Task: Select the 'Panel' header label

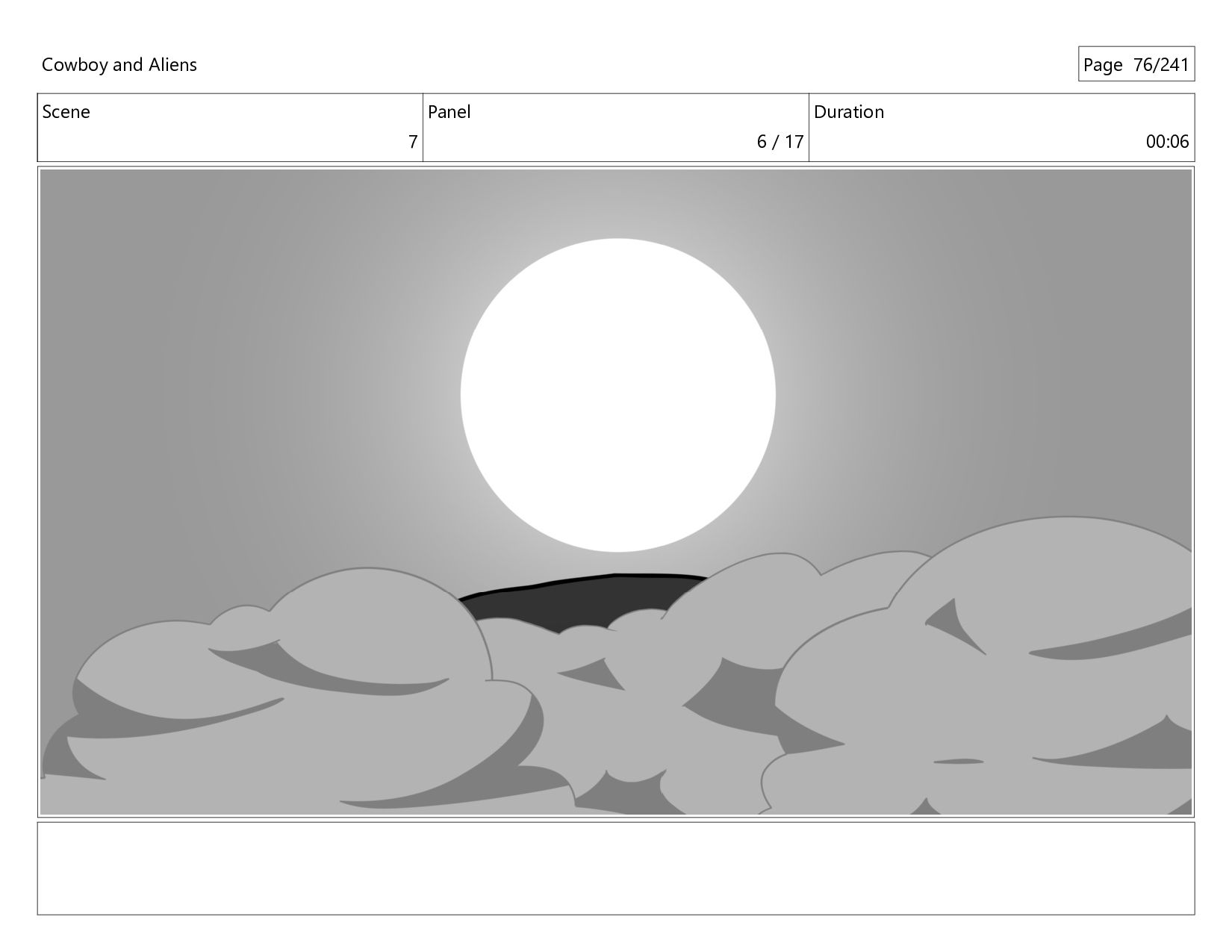Action: pyautogui.click(x=449, y=112)
